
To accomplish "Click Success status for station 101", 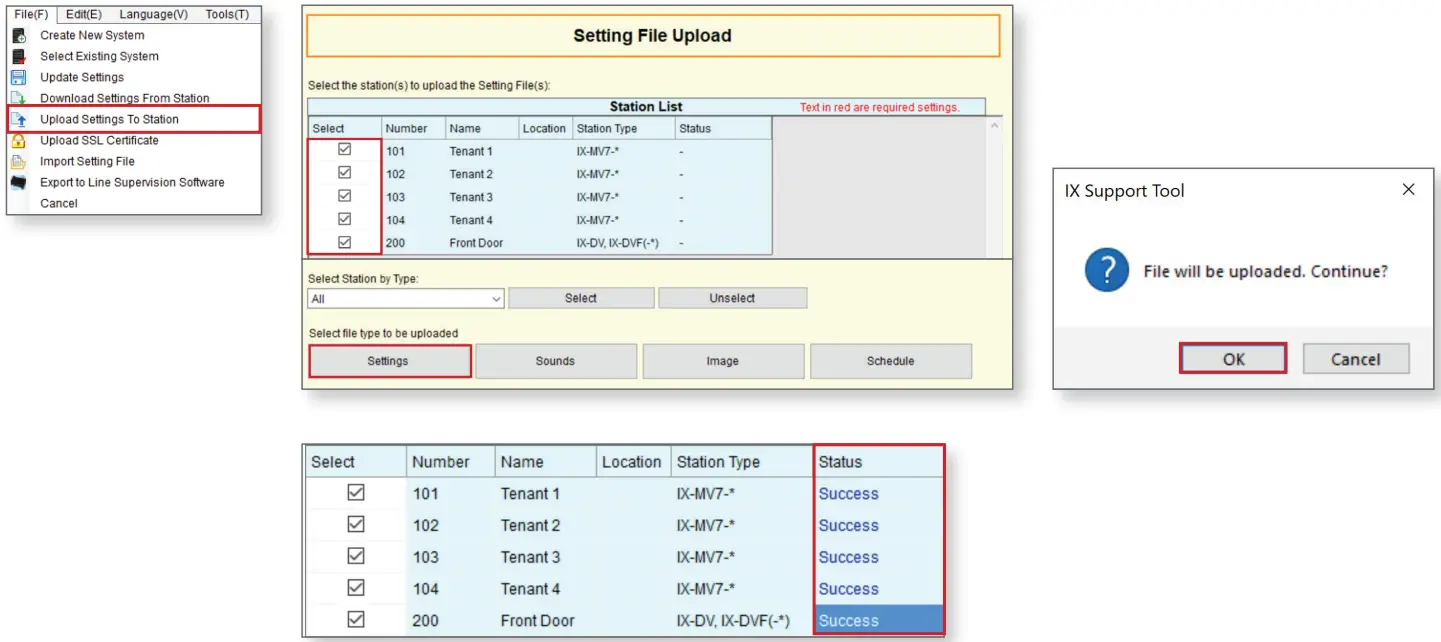I will [848, 493].
